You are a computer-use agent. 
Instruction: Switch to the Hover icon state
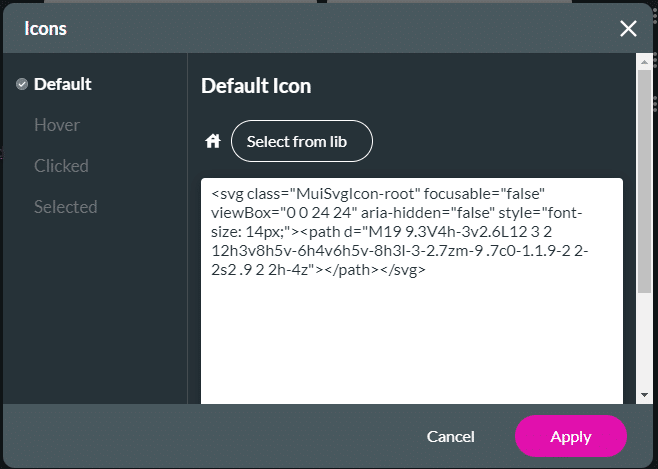coord(57,125)
